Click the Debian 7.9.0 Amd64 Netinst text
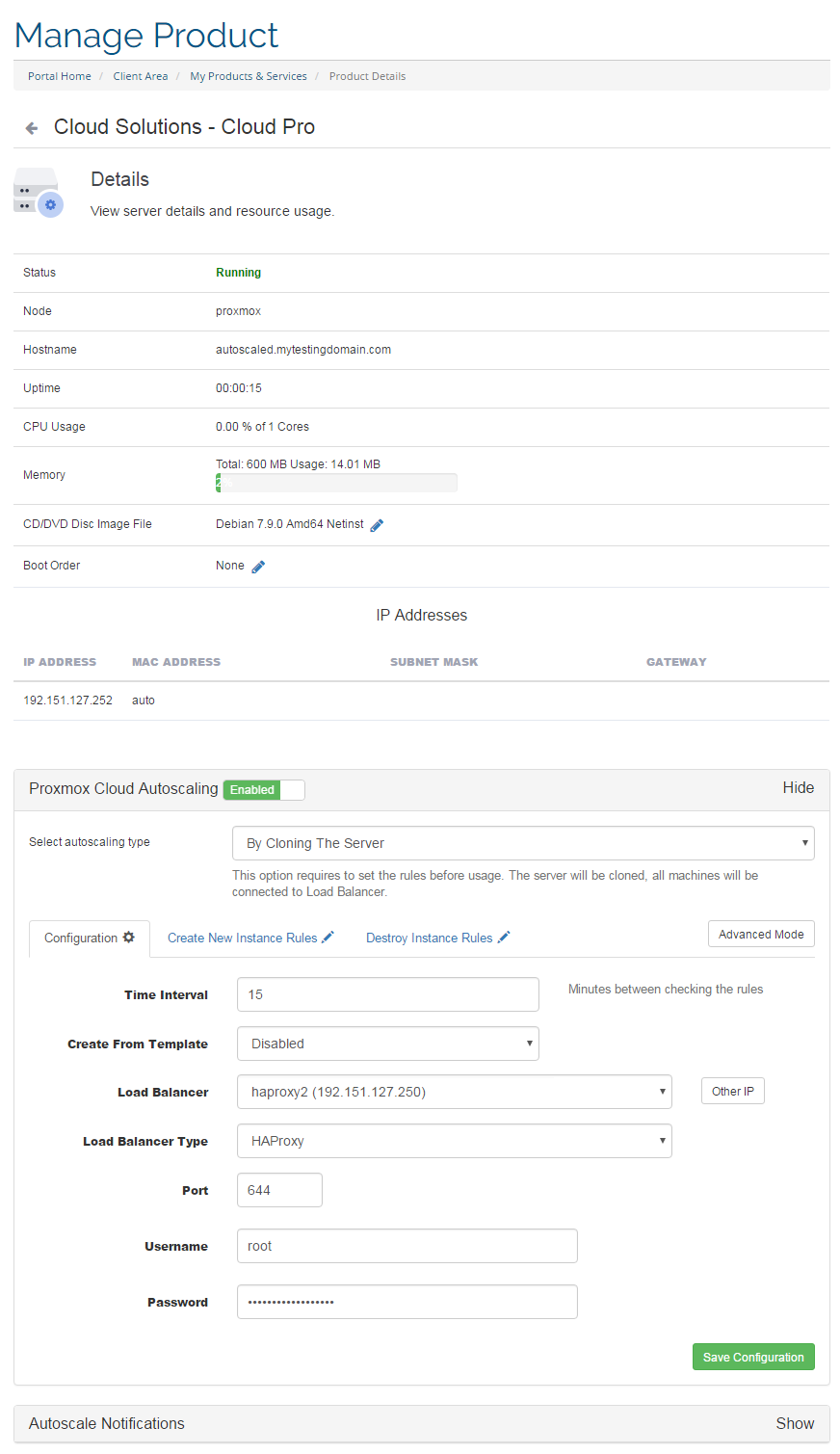Viewport: 840px width, 1454px height. pos(290,524)
